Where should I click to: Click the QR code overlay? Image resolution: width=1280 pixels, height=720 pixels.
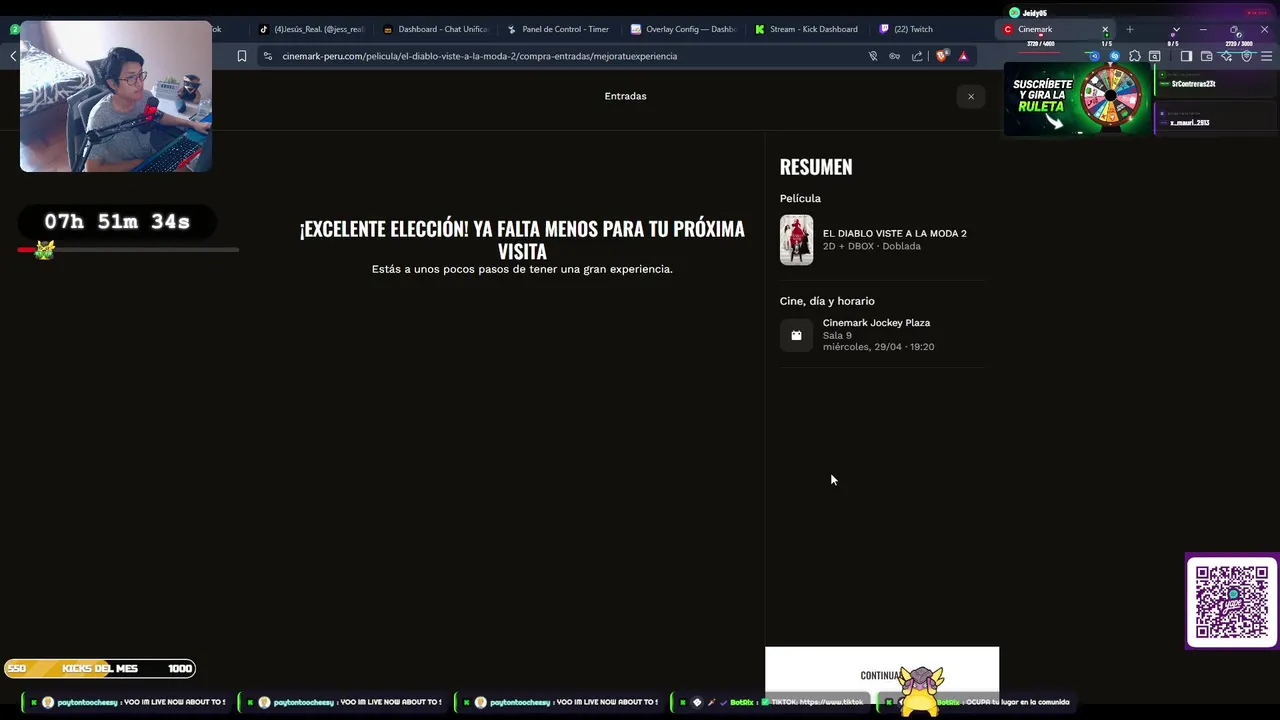[1232, 601]
